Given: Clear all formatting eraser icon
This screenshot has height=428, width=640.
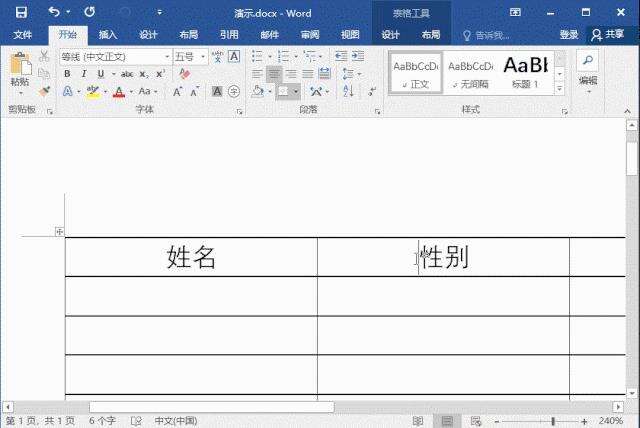Looking at the screenshot, I should pos(184,73).
